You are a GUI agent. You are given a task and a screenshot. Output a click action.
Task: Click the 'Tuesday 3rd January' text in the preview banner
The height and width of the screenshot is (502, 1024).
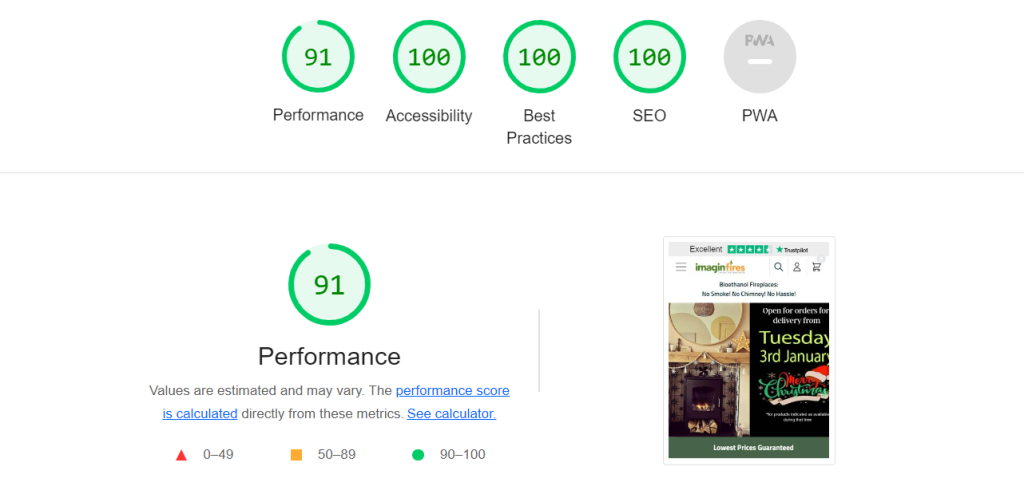pyautogui.click(x=793, y=347)
